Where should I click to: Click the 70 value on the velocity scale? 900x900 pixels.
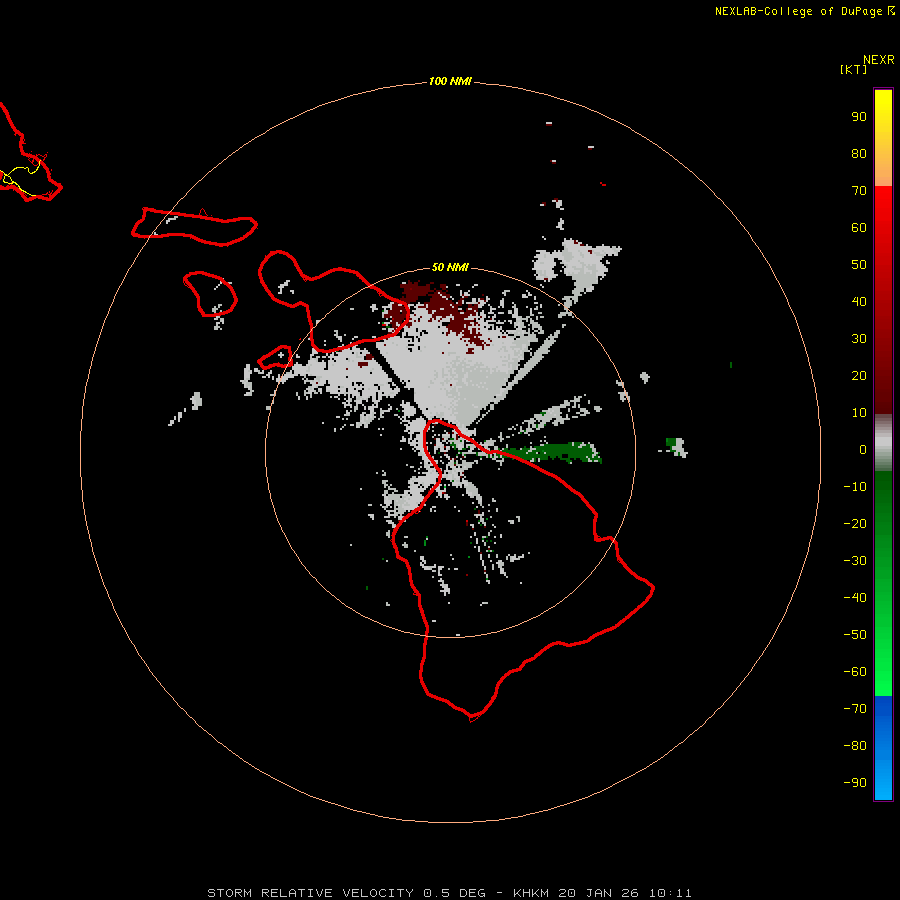[x=859, y=191]
